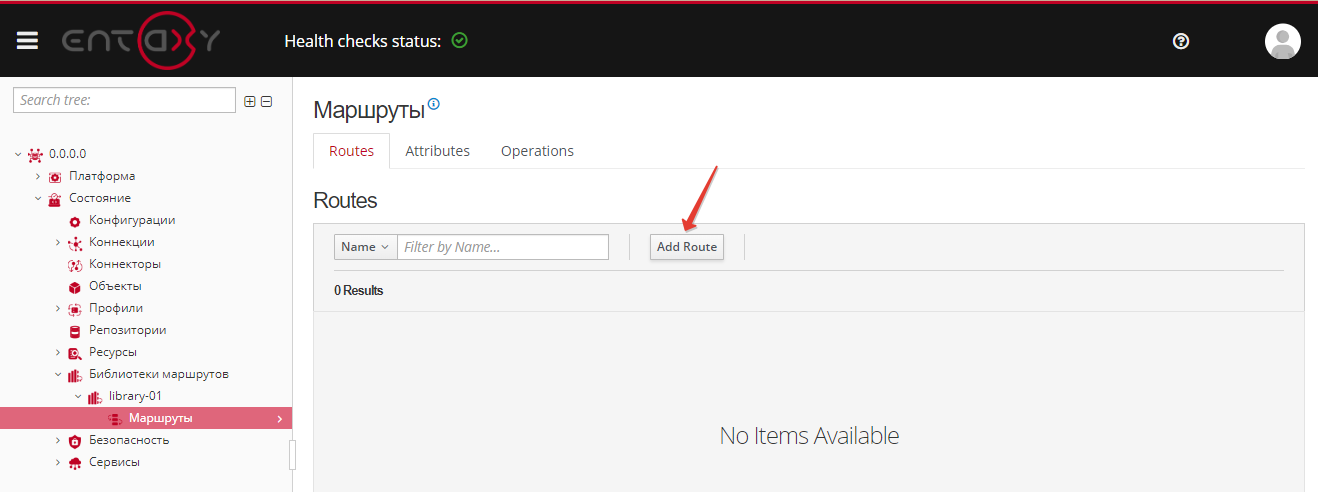Click the 0.0.0.0 node icon
The width and height of the screenshot is (1318, 492).
click(x=36, y=154)
